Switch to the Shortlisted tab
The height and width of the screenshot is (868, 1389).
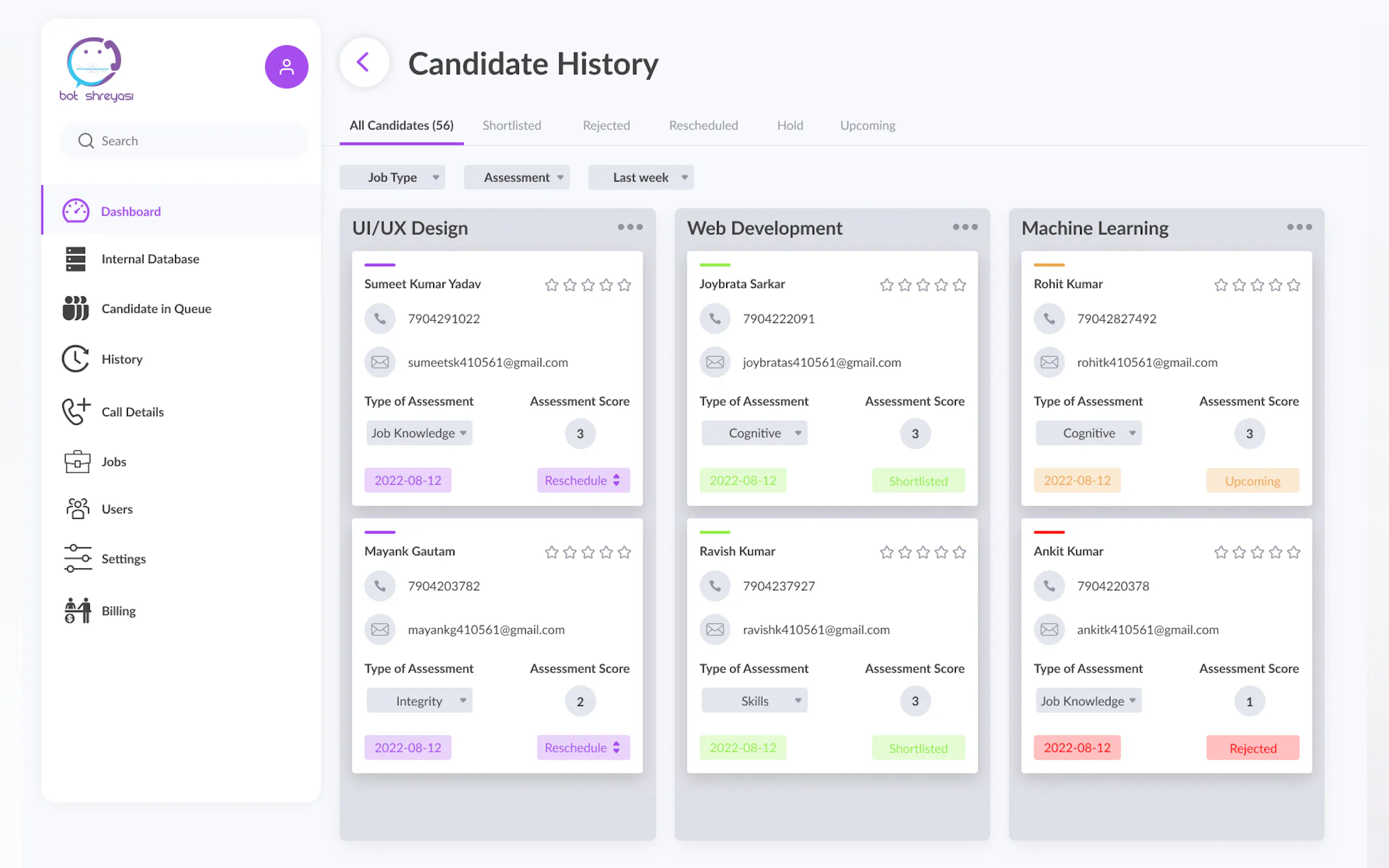[x=512, y=125]
